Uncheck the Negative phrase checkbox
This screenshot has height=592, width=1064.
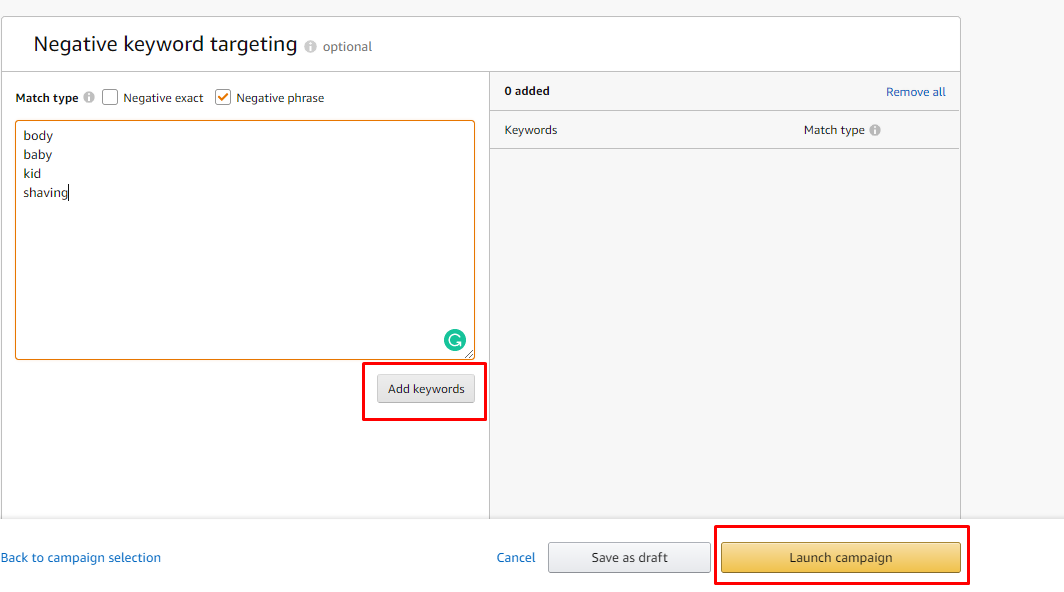coord(223,97)
